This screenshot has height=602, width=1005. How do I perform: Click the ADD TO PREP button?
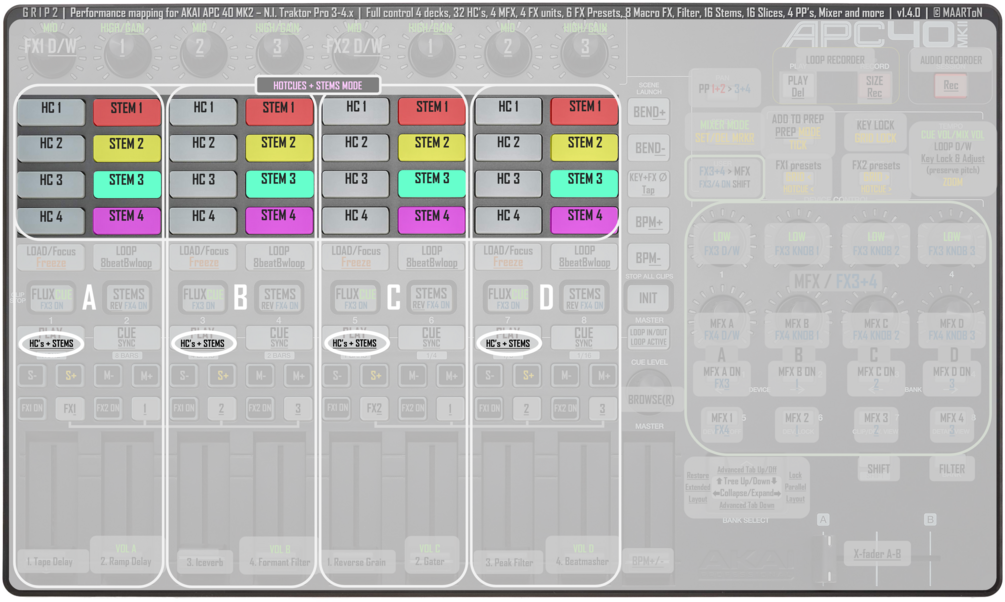tap(798, 131)
